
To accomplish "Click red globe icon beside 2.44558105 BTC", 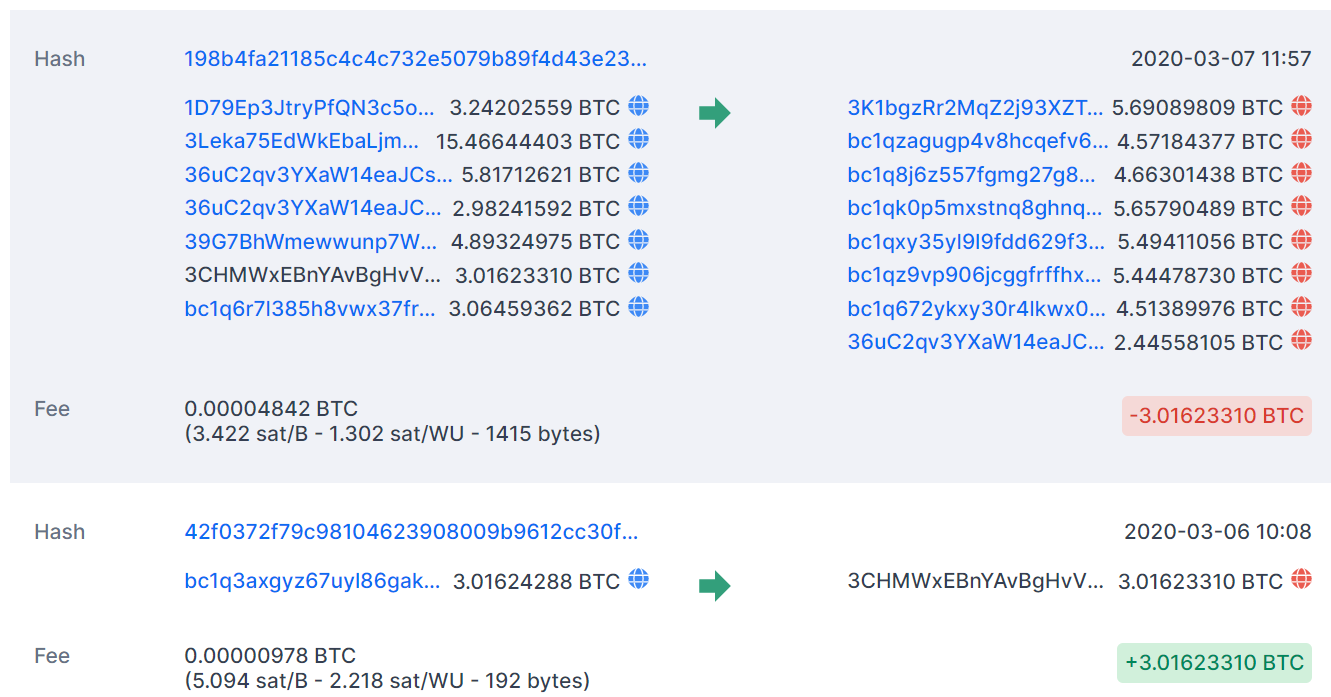I will 1301,341.
